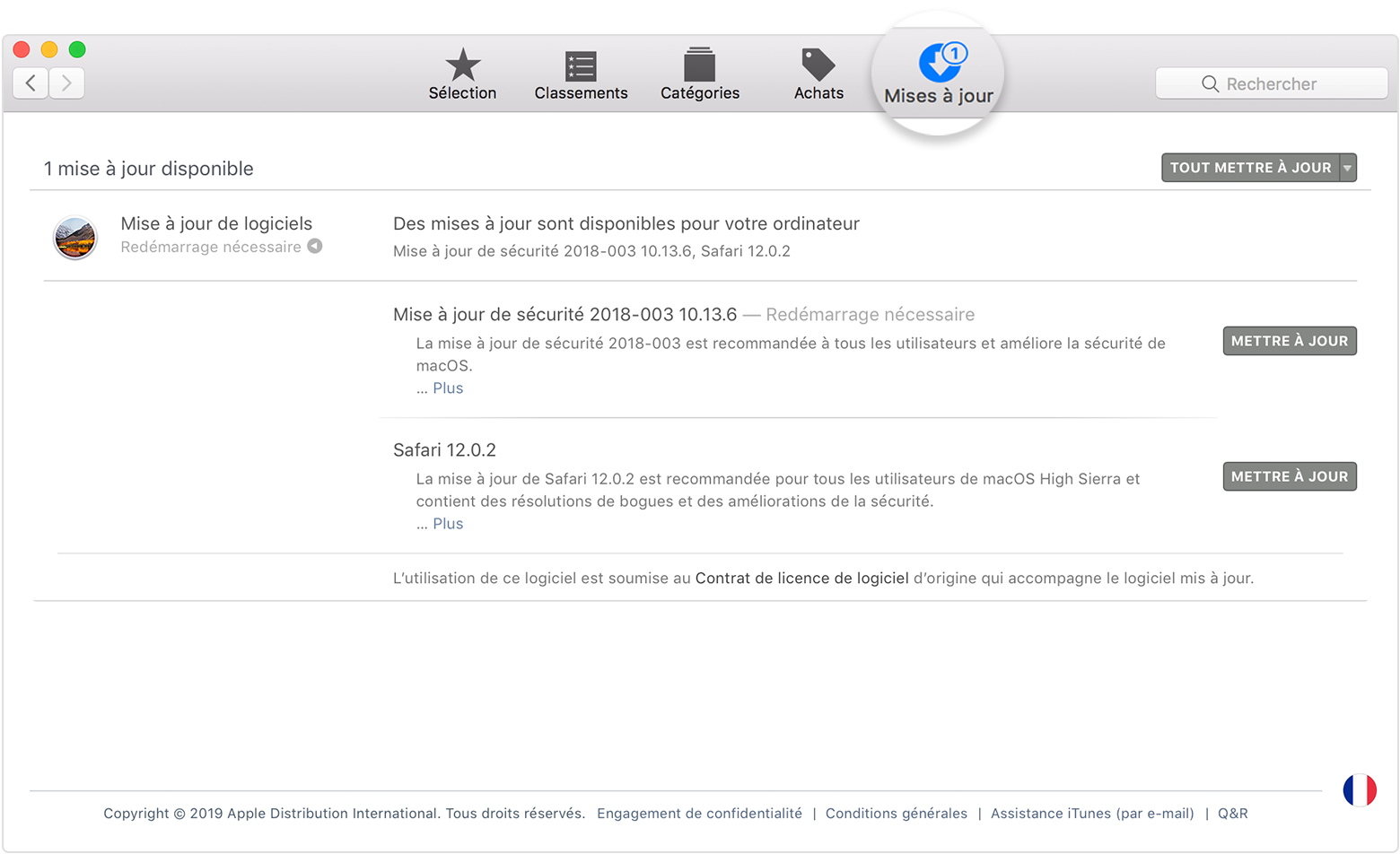Go back with the left arrow
1400x854 pixels.
click(x=31, y=83)
